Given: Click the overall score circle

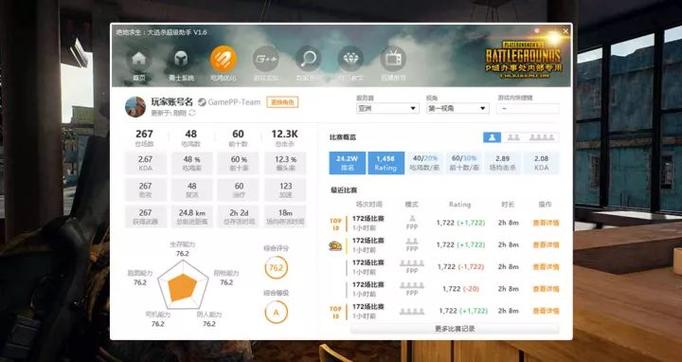Looking at the screenshot, I should [x=276, y=268].
